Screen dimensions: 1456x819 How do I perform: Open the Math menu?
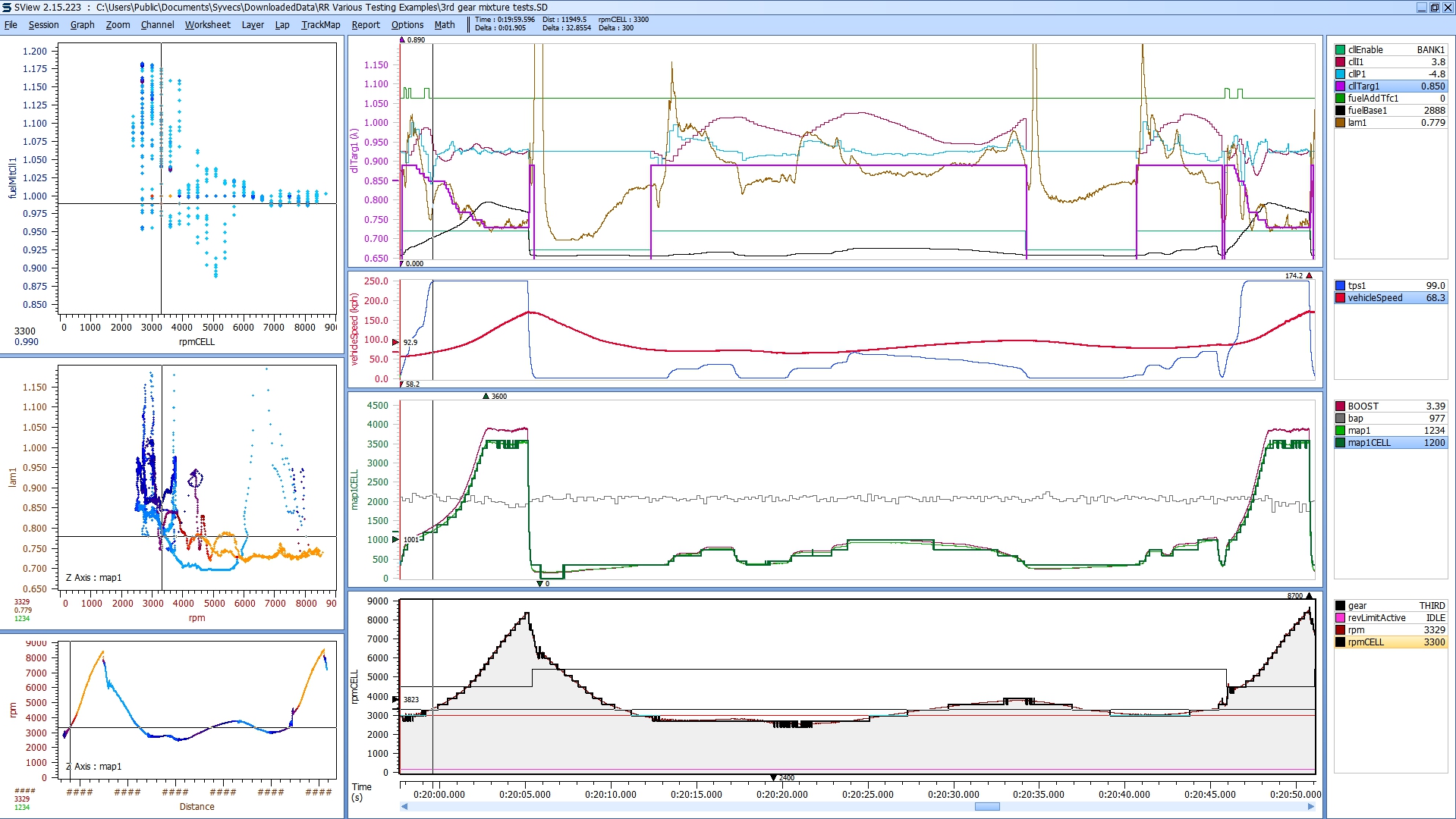(x=445, y=24)
